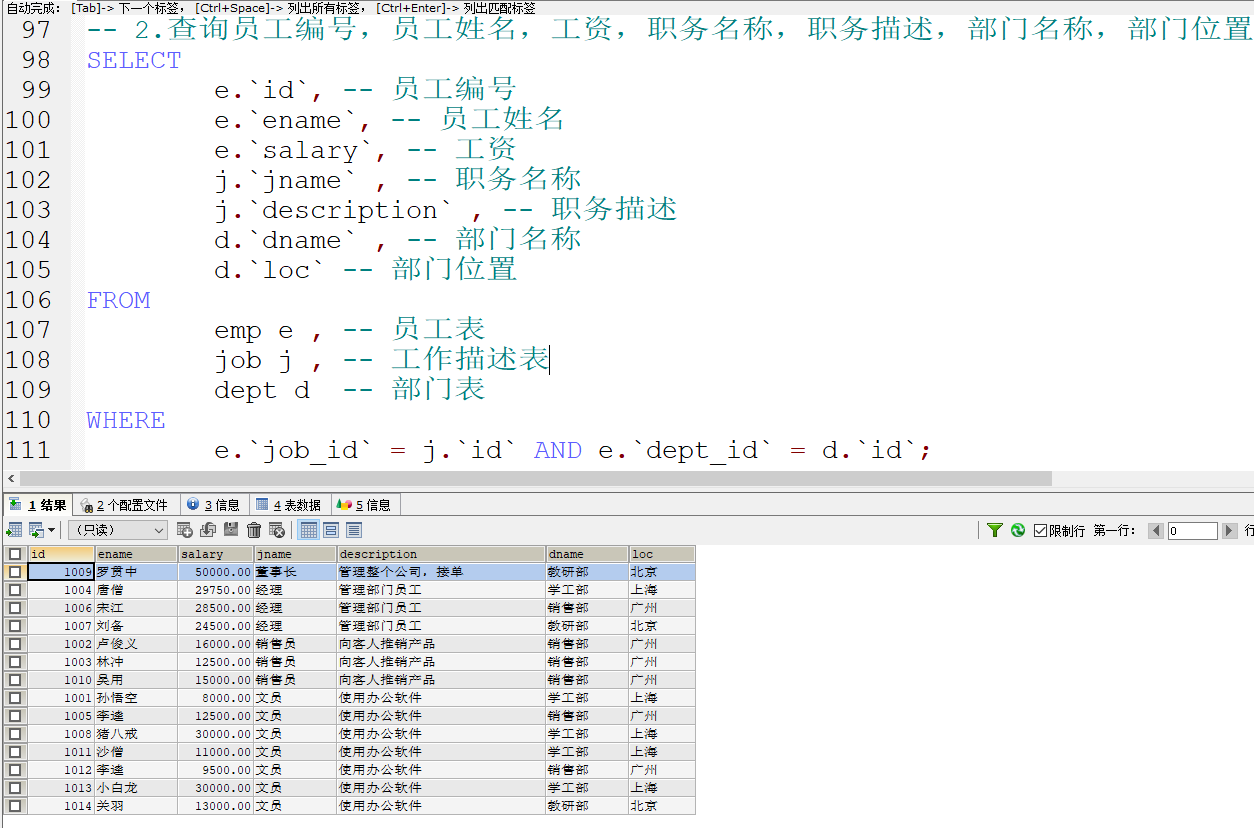
Task: Save changes with the floppy disk icon
Action: coord(232,529)
